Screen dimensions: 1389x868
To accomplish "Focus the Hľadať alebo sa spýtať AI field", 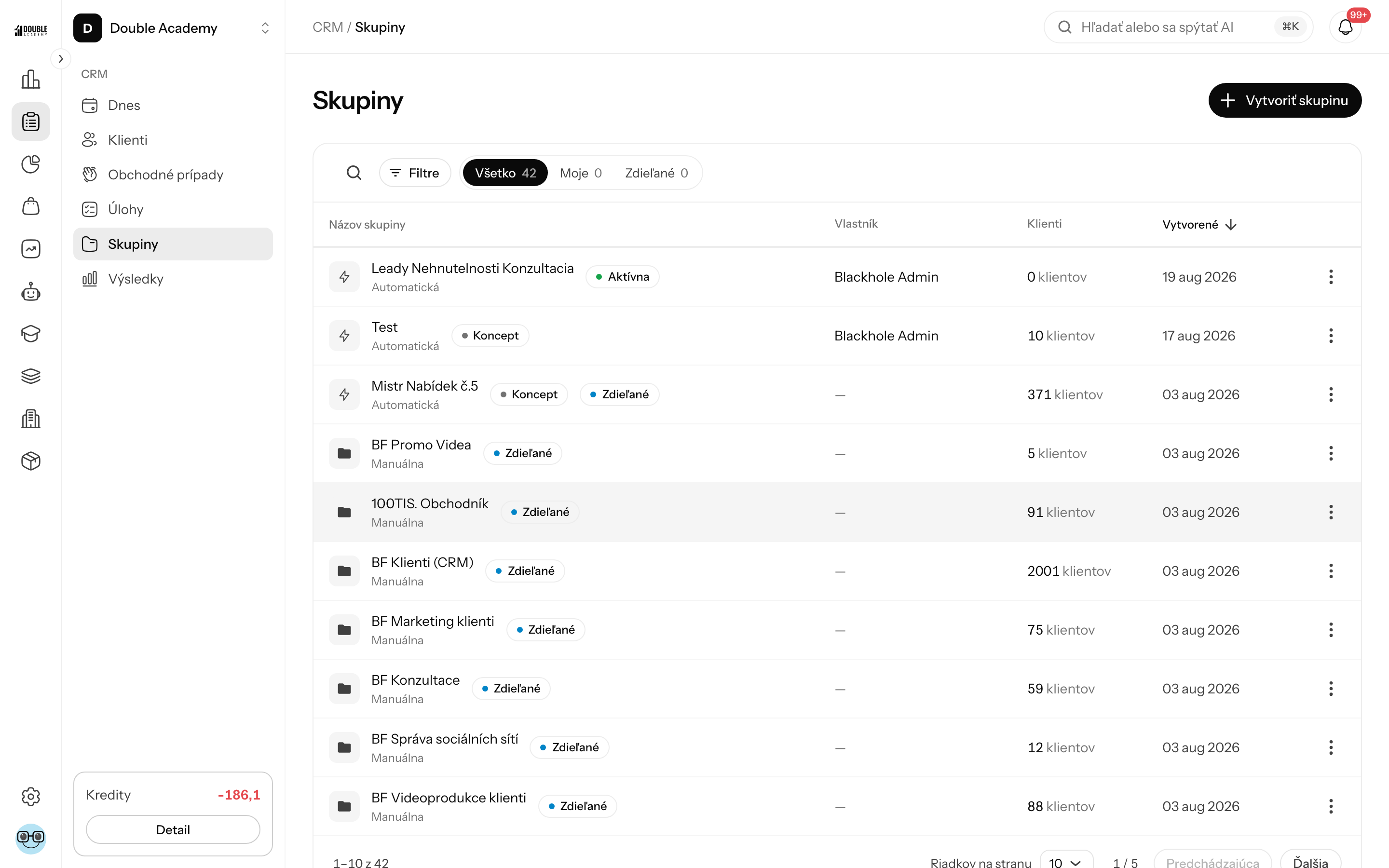I will pyautogui.click(x=1178, y=27).
